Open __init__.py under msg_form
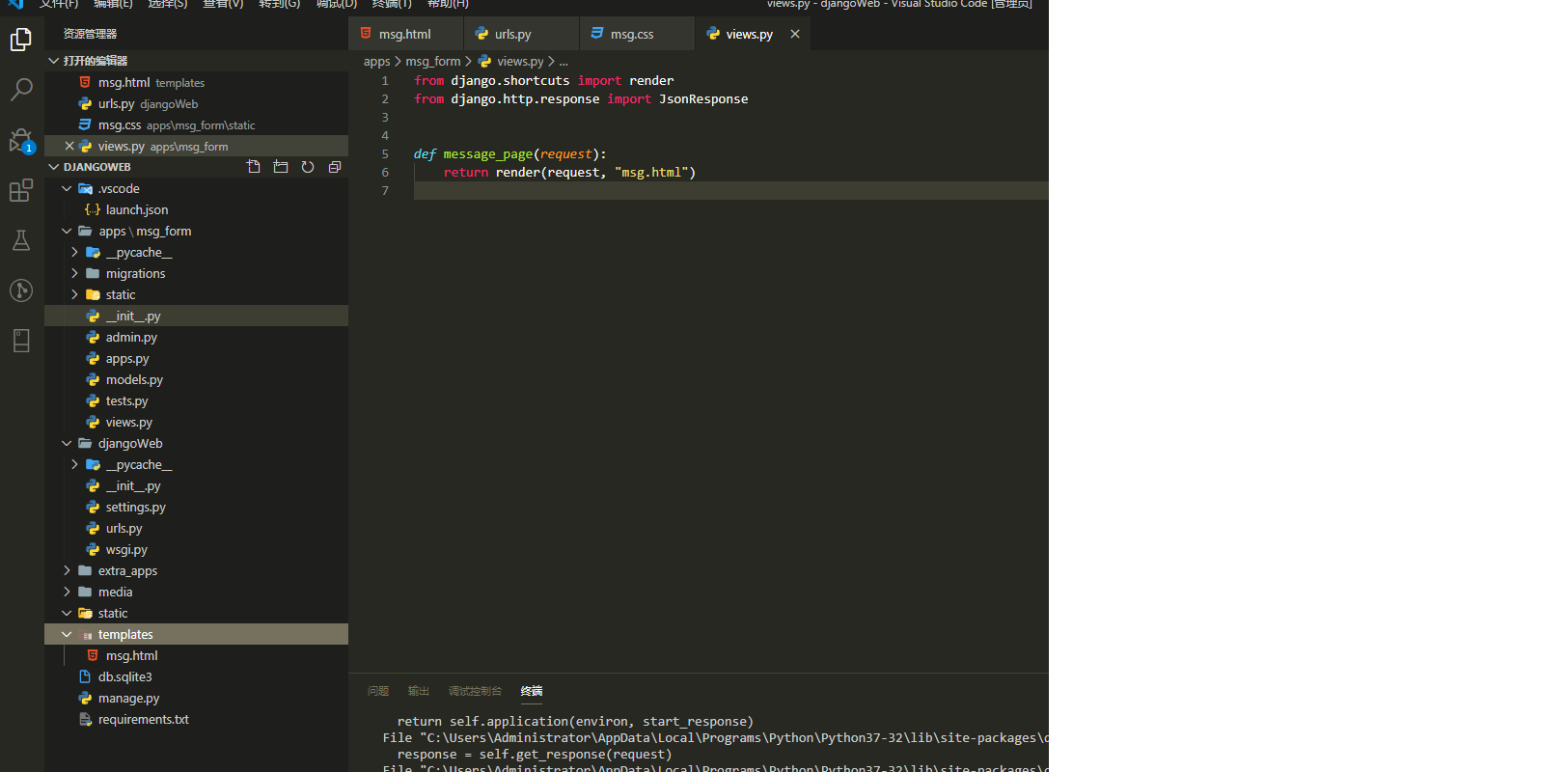The width and height of the screenshot is (1568, 772). [196, 316]
